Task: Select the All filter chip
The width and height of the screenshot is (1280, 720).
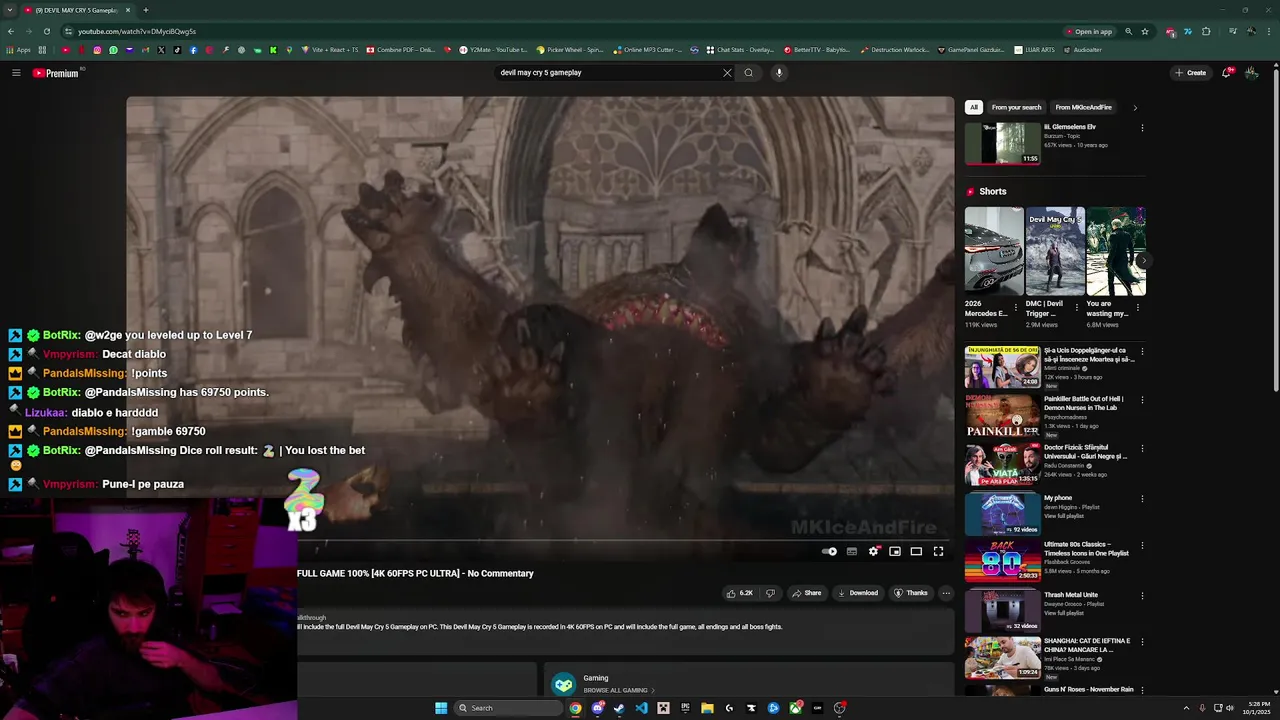Action: pyautogui.click(x=974, y=107)
